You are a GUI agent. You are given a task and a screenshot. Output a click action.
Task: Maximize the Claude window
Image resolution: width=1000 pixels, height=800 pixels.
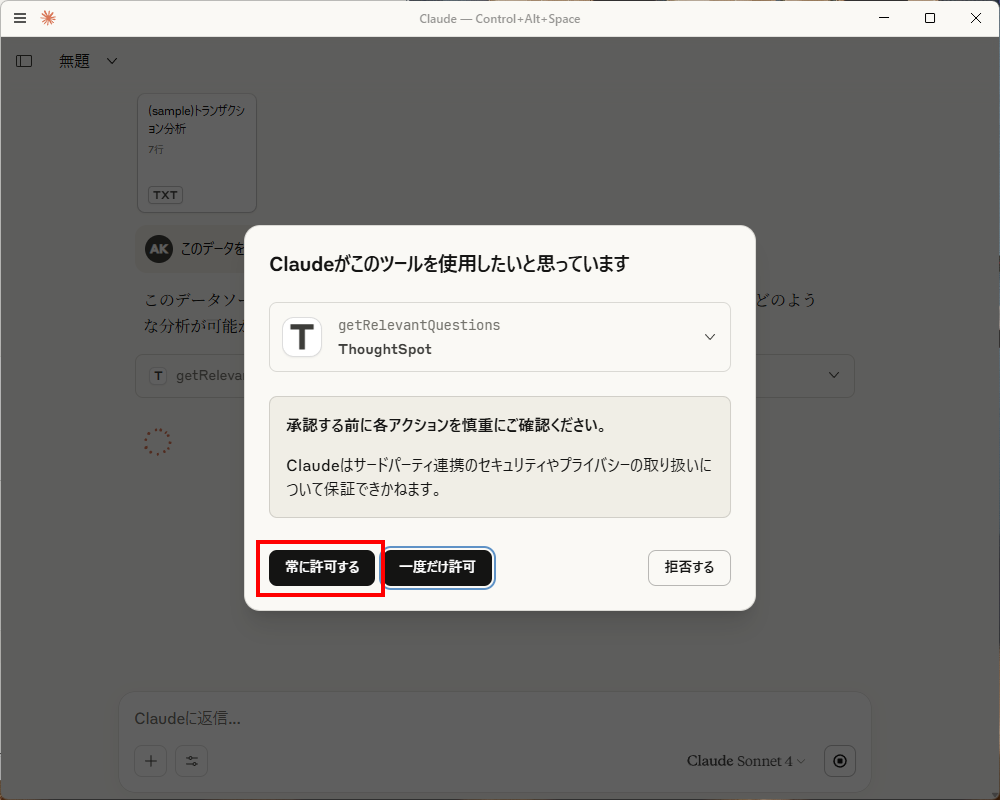point(930,18)
